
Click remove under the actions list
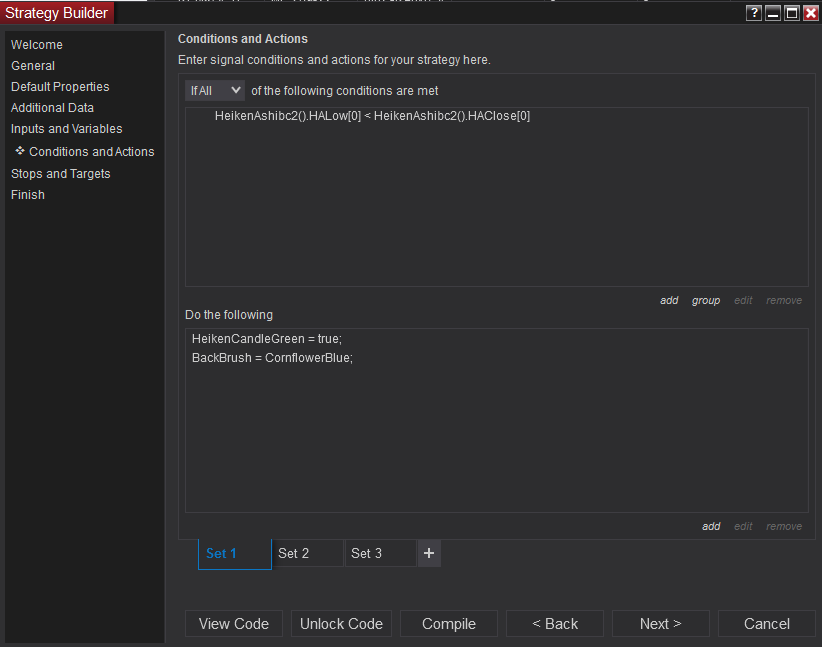784,526
